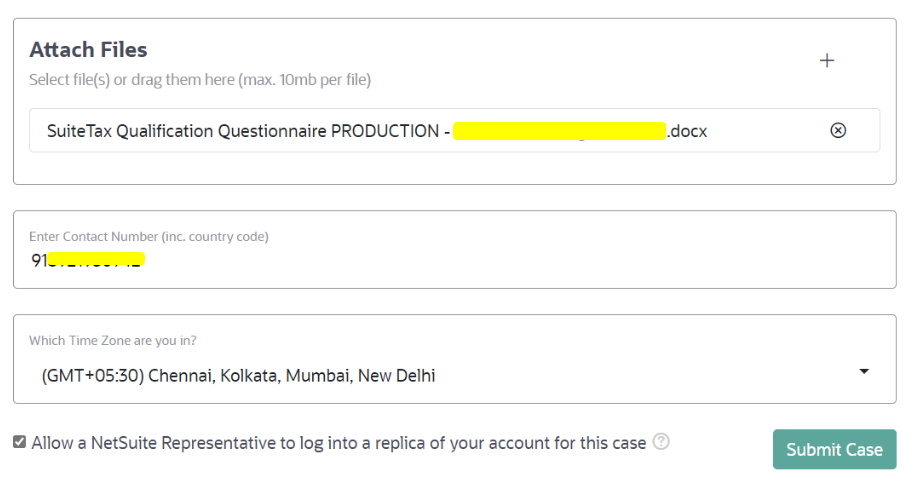
Task: Click the 'Enter Contact Number' label
Action: point(149,237)
